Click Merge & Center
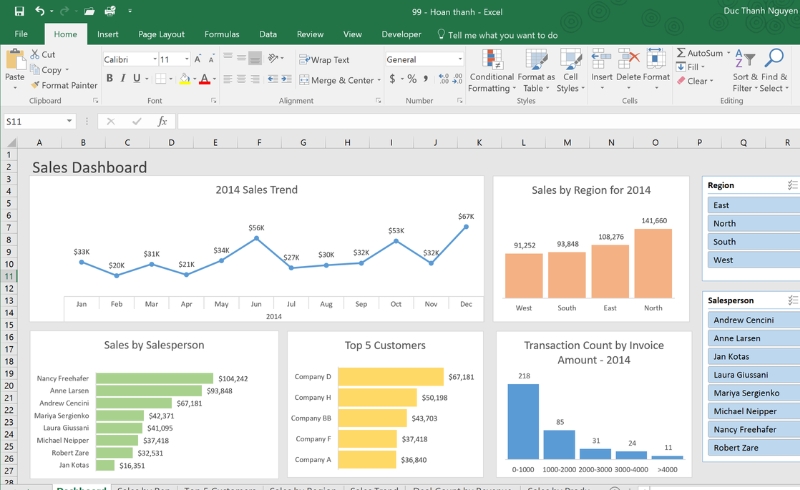This screenshot has height=490, width=800. click(337, 80)
